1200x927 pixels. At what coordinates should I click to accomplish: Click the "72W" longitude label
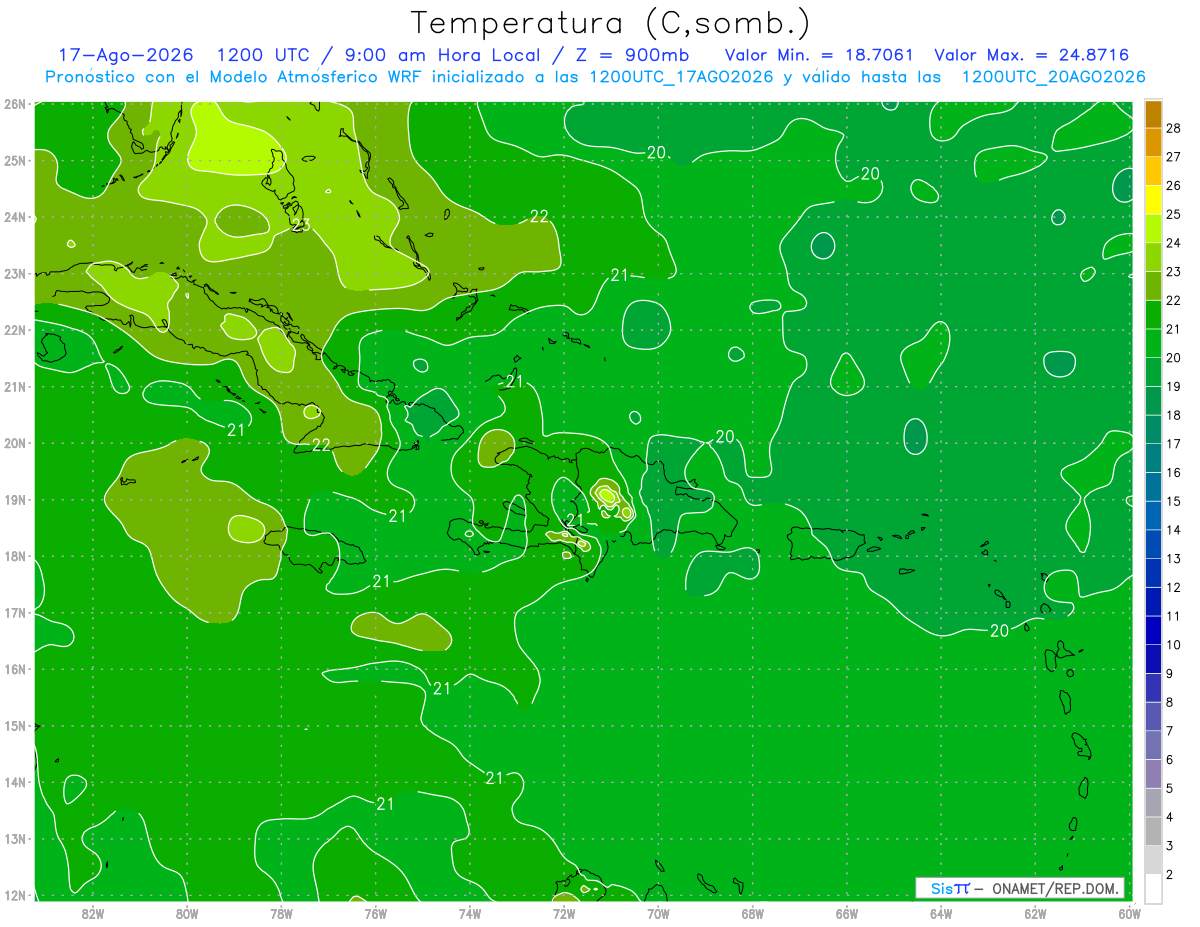coord(564,913)
